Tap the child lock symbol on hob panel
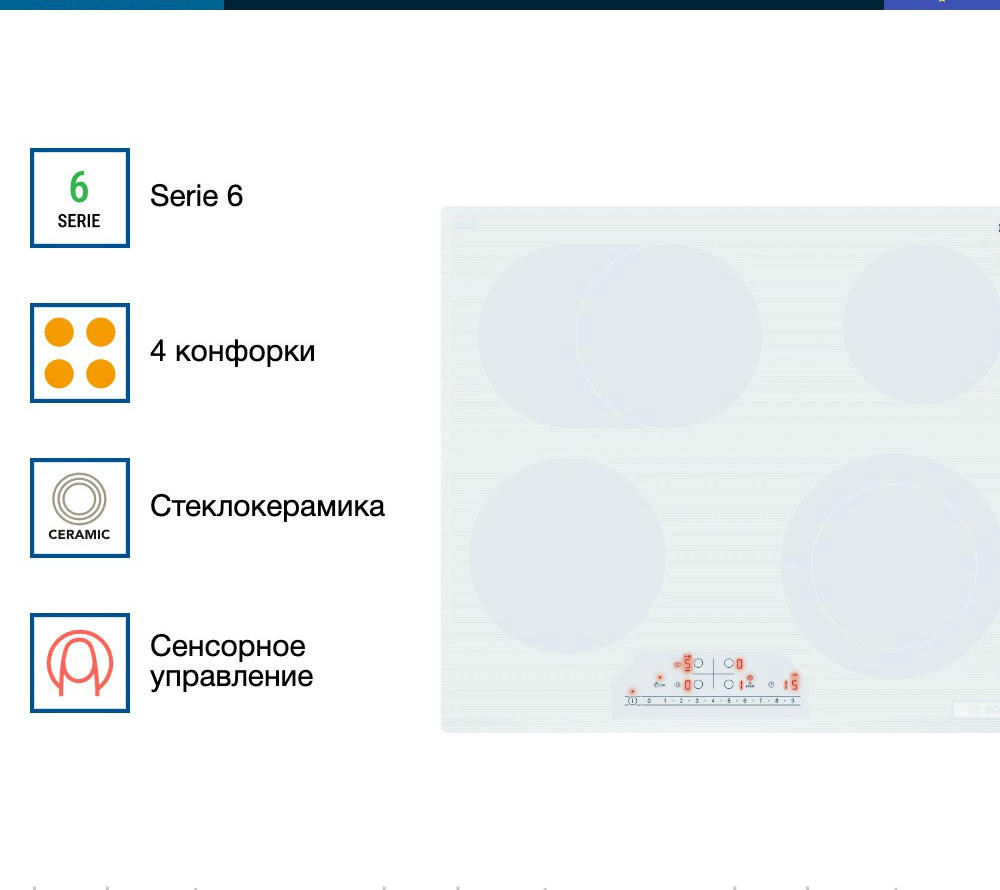Image resolution: width=1000 pixels, height=890 pixels. tap(659, 684)
